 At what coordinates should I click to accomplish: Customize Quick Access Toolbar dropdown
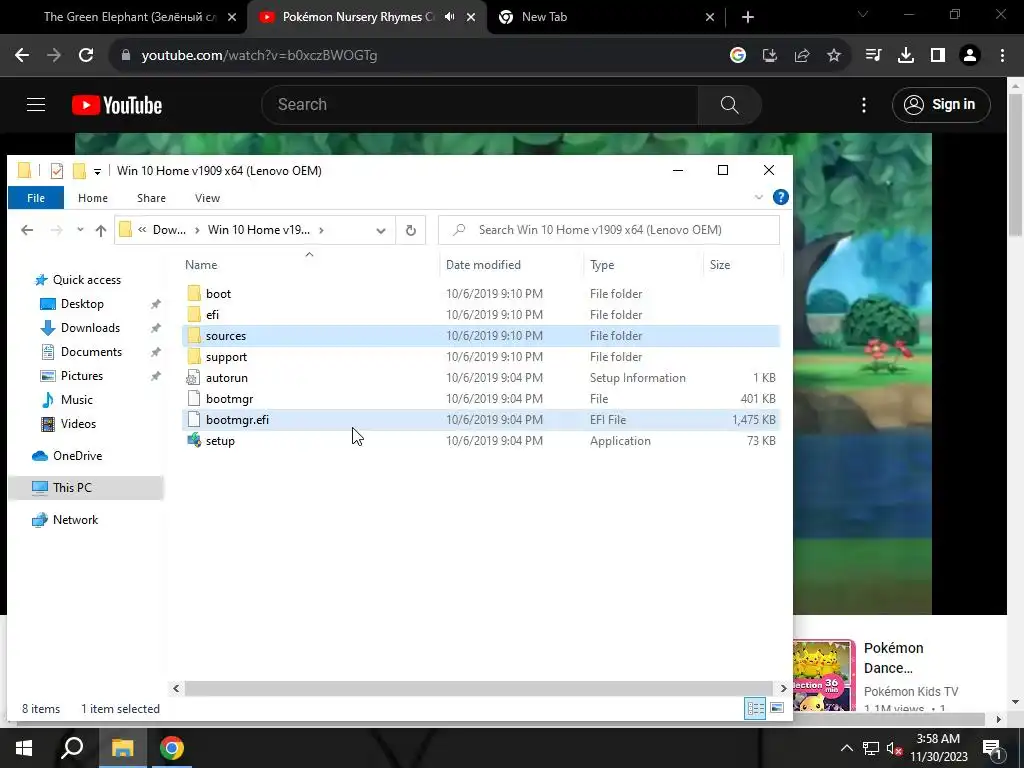tap(97, 172)
